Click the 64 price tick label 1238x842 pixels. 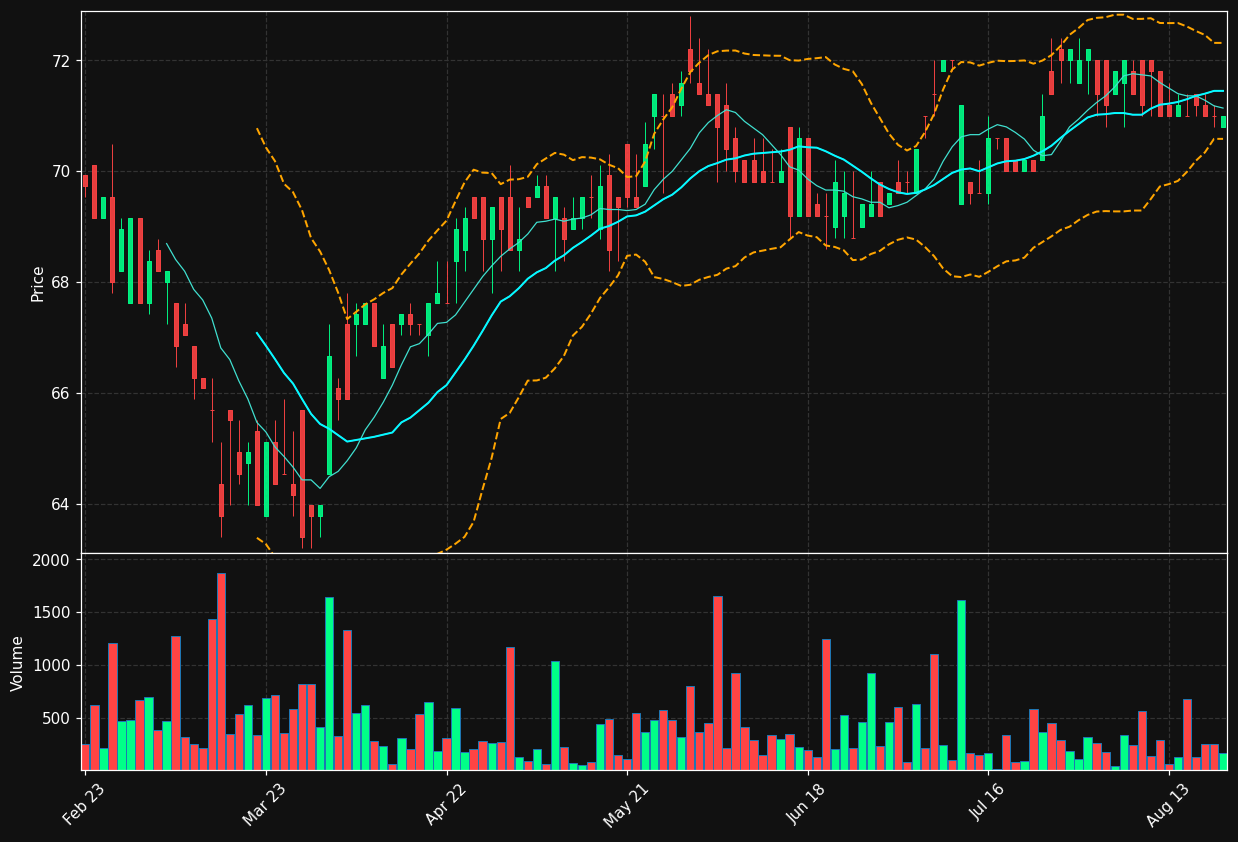pos(61,504)
